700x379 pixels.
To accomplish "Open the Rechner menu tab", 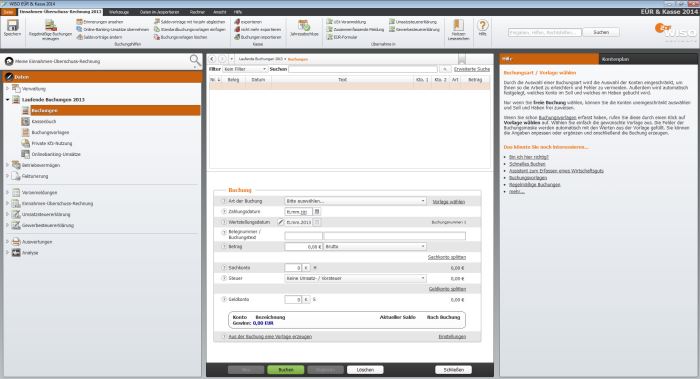I will point(197,12).
